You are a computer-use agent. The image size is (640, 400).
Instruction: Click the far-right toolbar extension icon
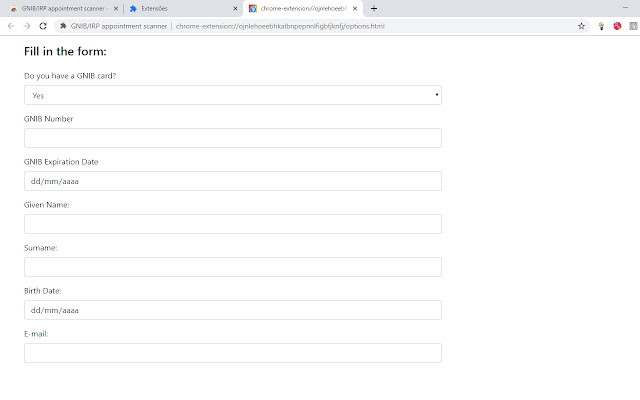coord(633,26)
